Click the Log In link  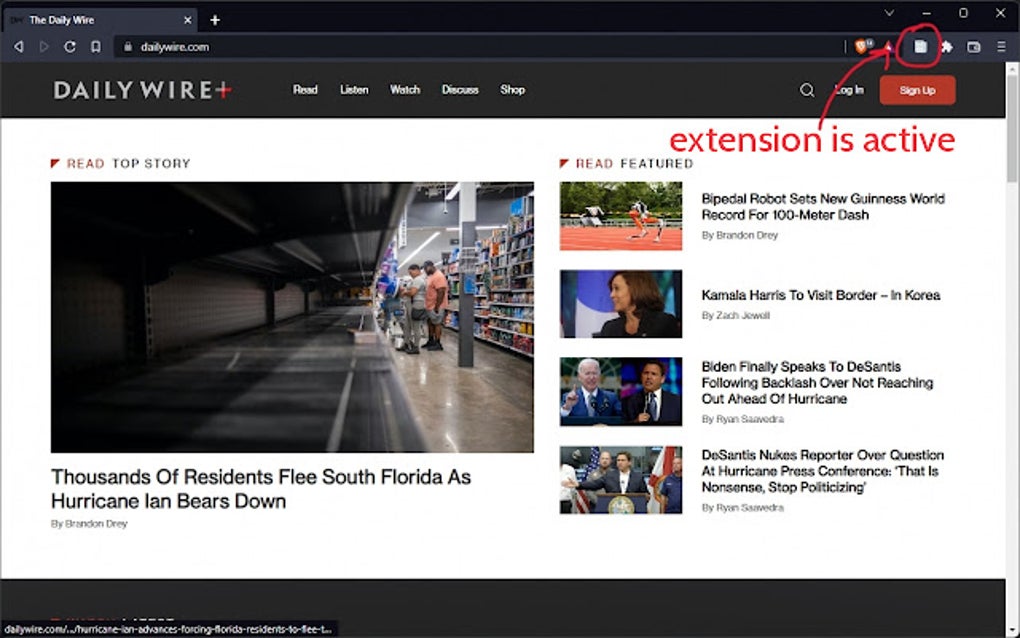[x=848, y=89]
